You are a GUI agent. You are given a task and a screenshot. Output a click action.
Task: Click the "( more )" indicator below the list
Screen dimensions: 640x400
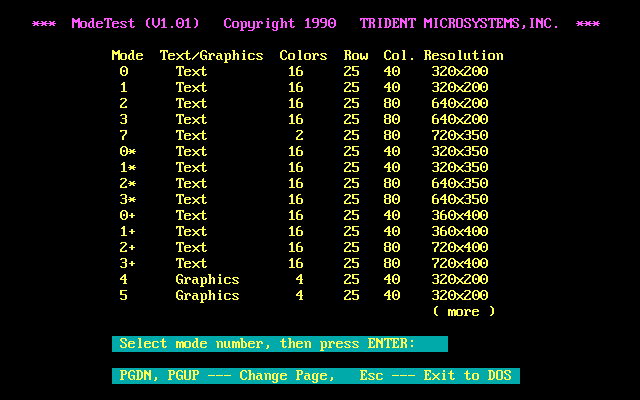[463, 312]
